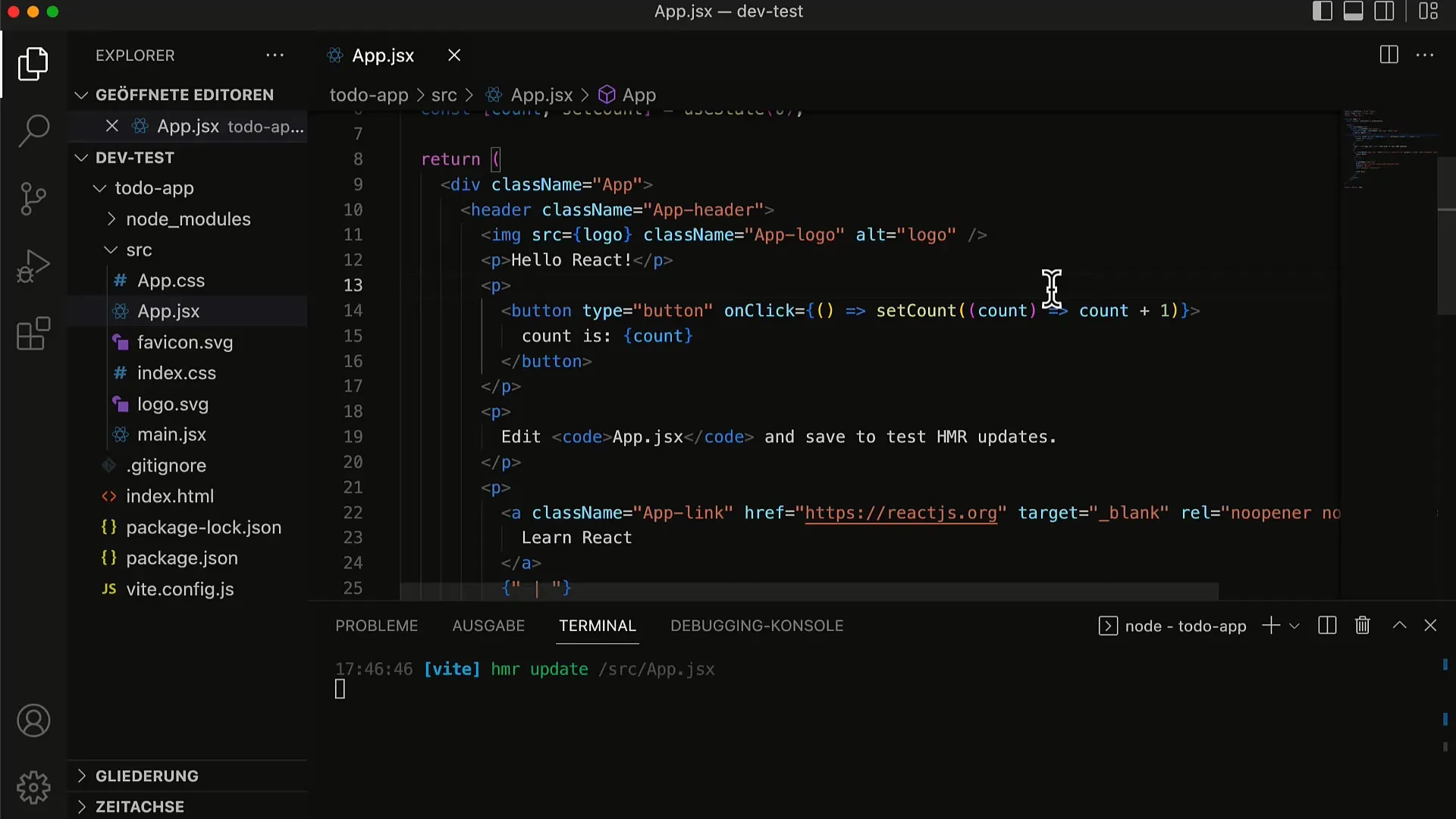Switch to AUSGABE tab
This screenshot has height=819, width=1456.
tap(488, 626)
